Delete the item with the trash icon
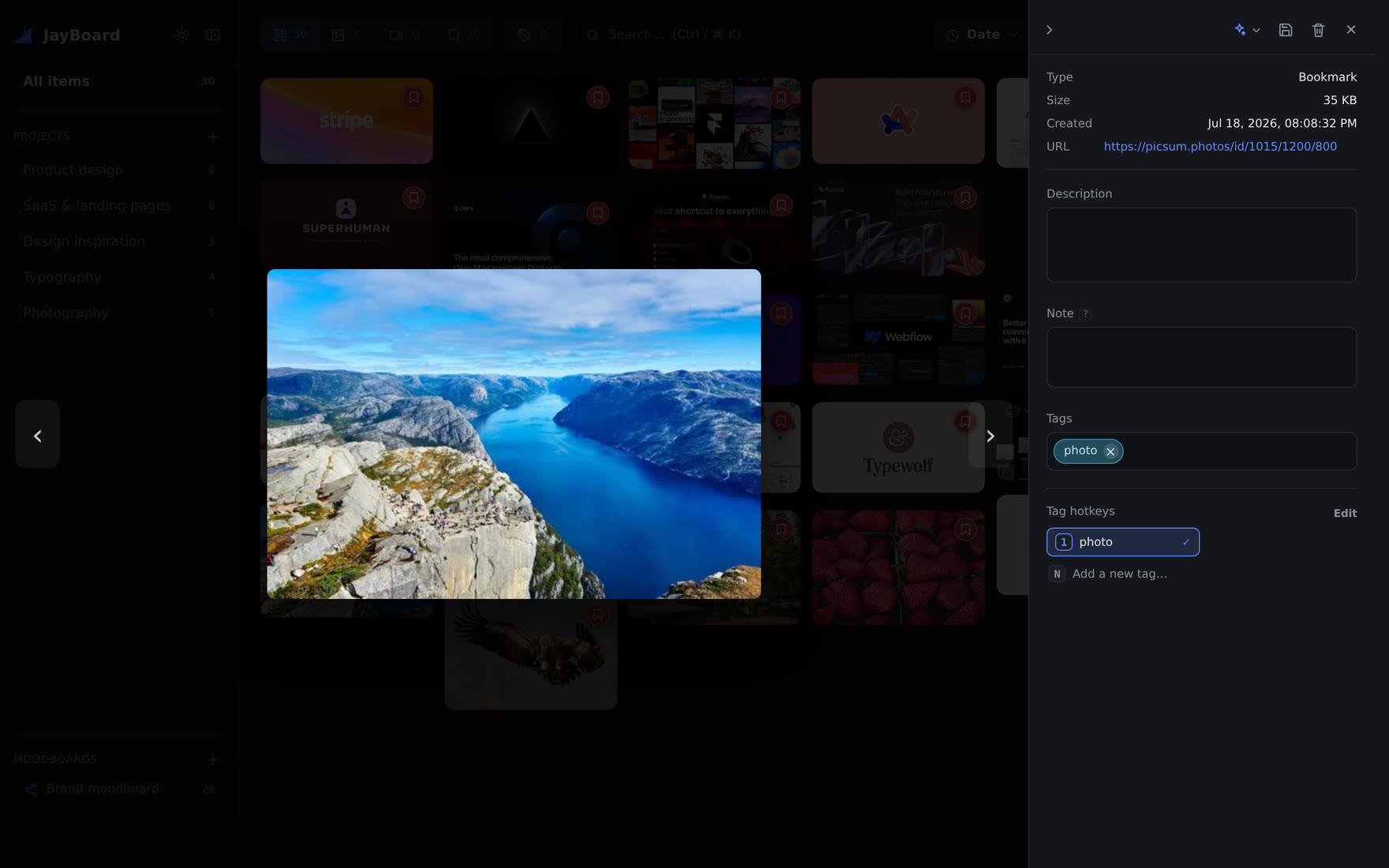 1318,30
